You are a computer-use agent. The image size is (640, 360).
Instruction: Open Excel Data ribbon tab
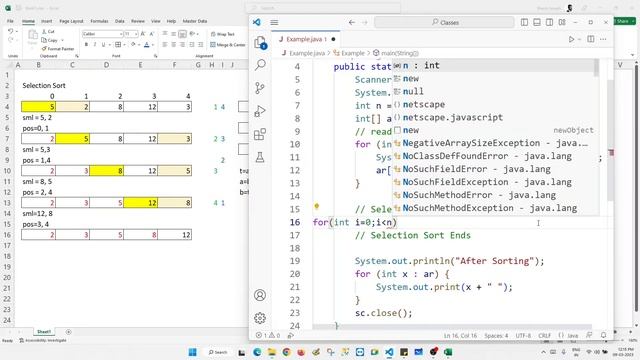click(x=120, y=21)
